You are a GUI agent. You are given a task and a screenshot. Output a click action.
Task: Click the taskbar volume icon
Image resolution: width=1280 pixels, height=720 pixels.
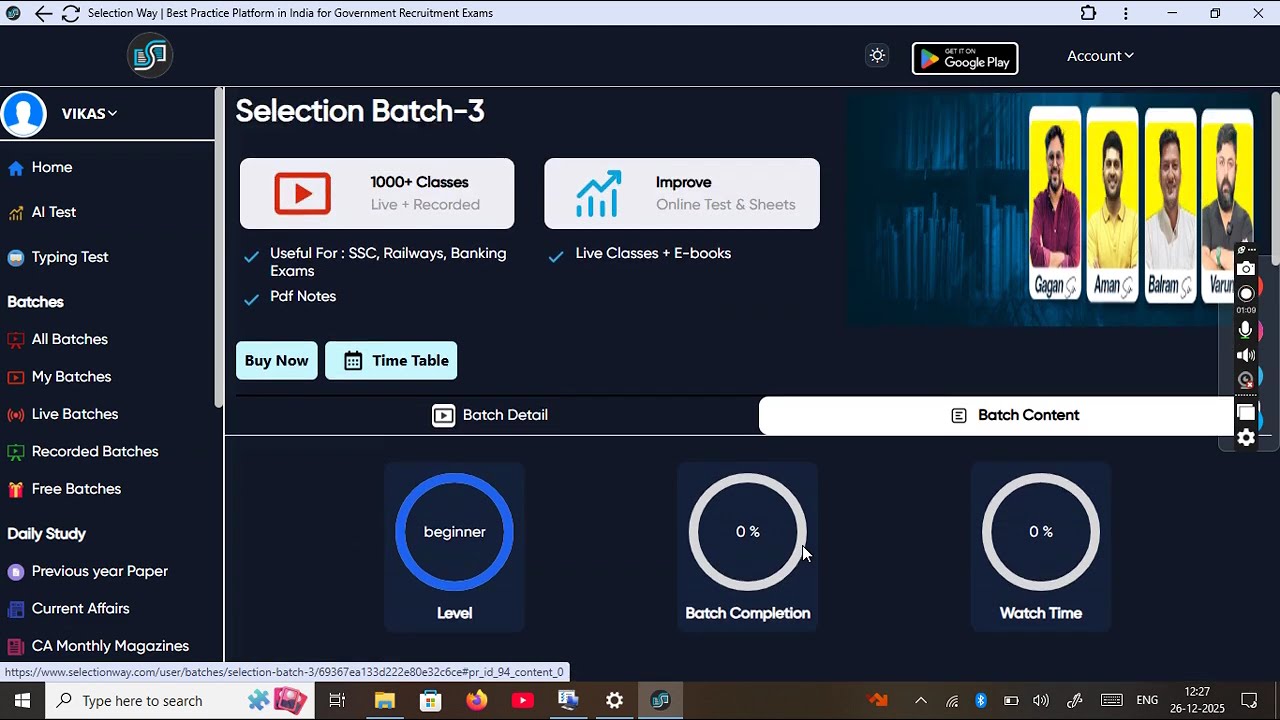pyautogui.click(x=1041, y=700)
